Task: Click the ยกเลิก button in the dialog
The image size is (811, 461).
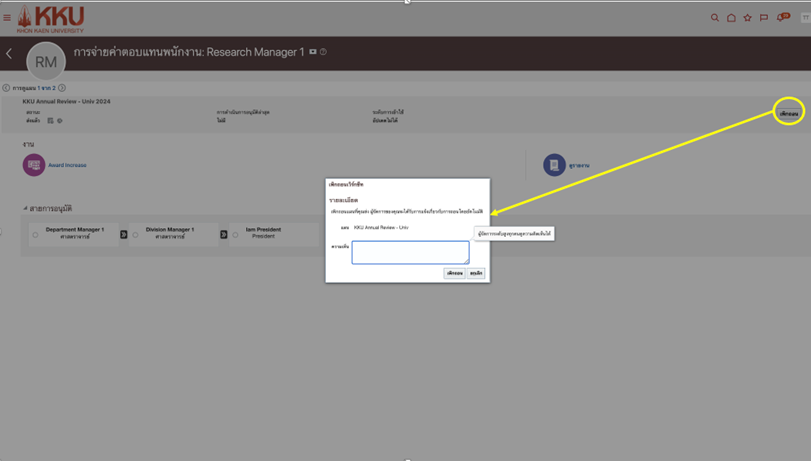Action: [x=476, y=273]
